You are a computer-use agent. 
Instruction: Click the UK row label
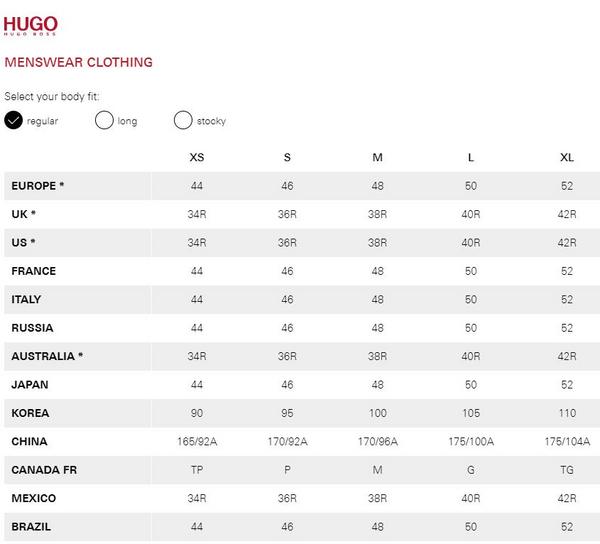tap(23, 214)
